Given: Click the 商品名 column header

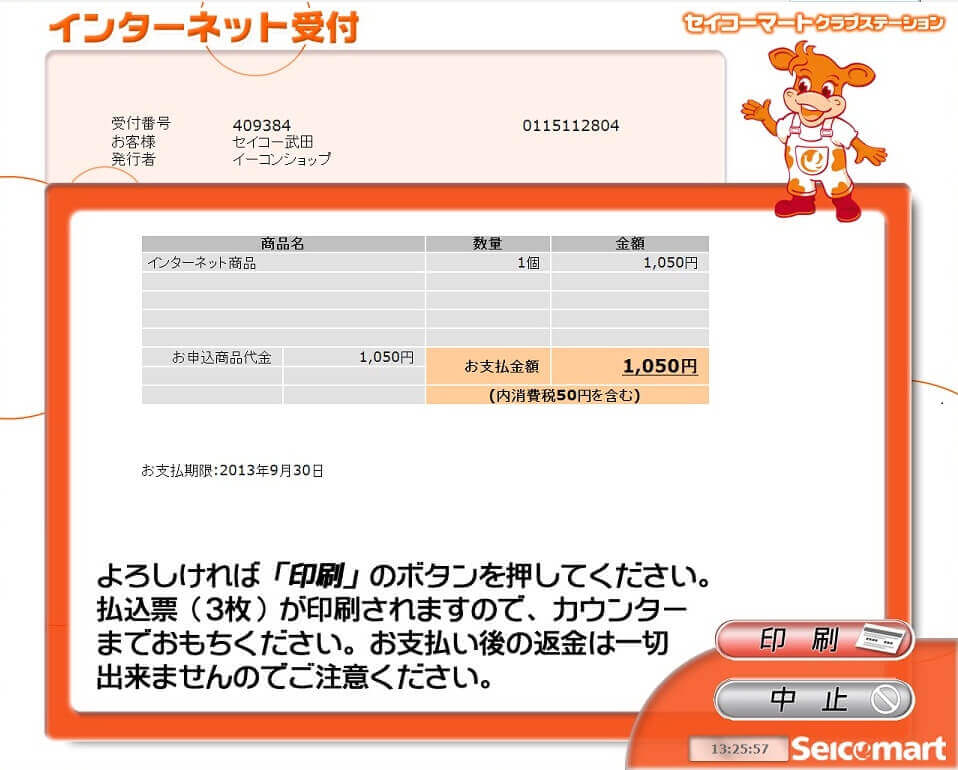Looking at the screenshot, I should pos(283,243).
